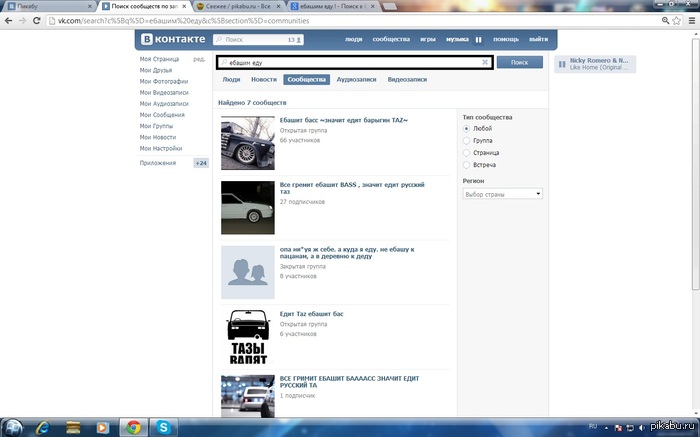Image resolution: width=700 pixels, height=437 pixels.
Task: Open the ТАЗЫ ВАЛЯТ community thumbnail
Action: (x=248, y=337)
